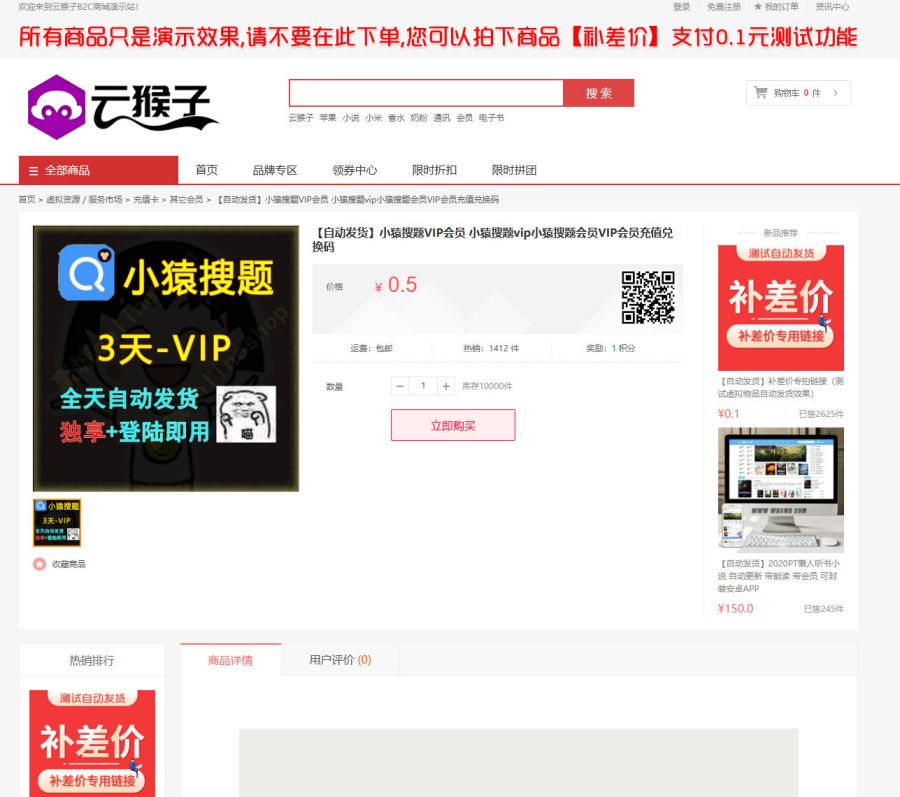Open the 补差价 promo thumbnail in 新品推荐
The width and height of the screenshot is (900, 797).
pos(780,308)
